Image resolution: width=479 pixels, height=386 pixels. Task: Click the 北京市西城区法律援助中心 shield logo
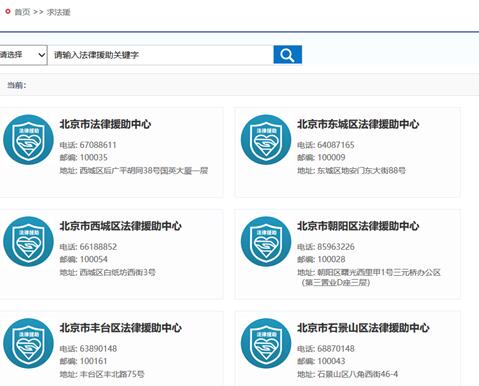[28, 241]
